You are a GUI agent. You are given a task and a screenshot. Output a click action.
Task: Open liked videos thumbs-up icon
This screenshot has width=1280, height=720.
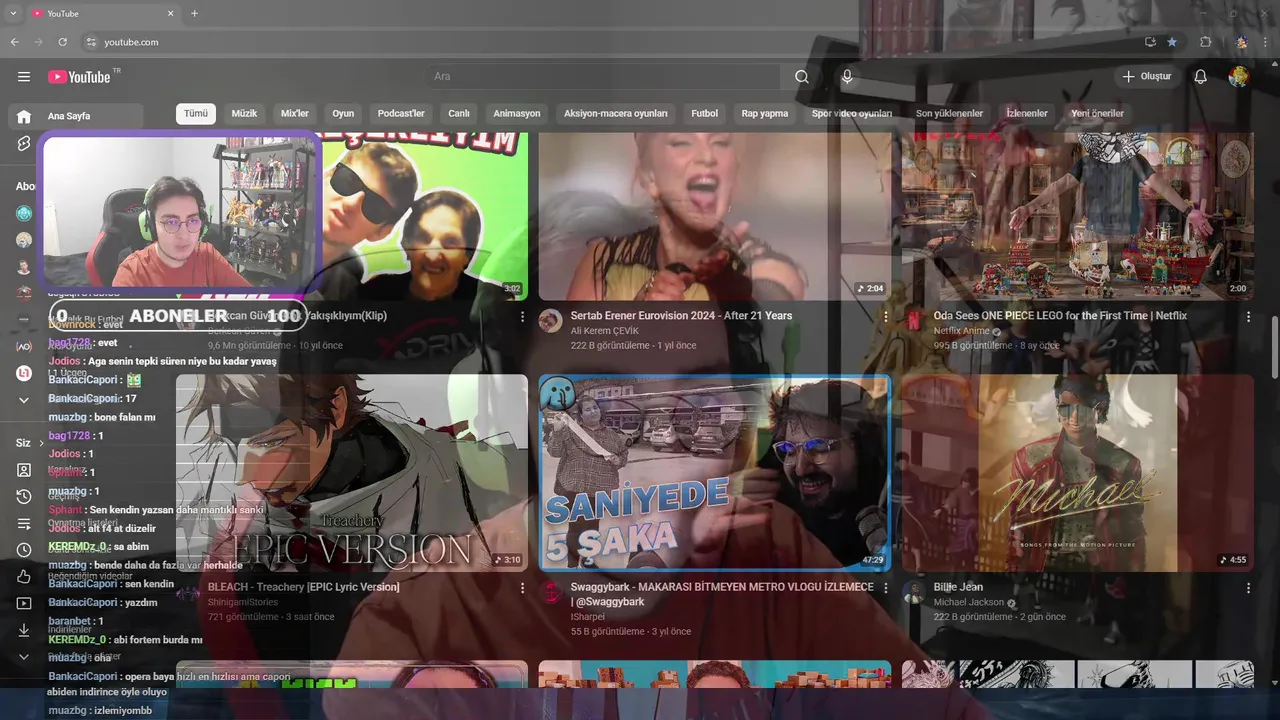click(24, 577)
